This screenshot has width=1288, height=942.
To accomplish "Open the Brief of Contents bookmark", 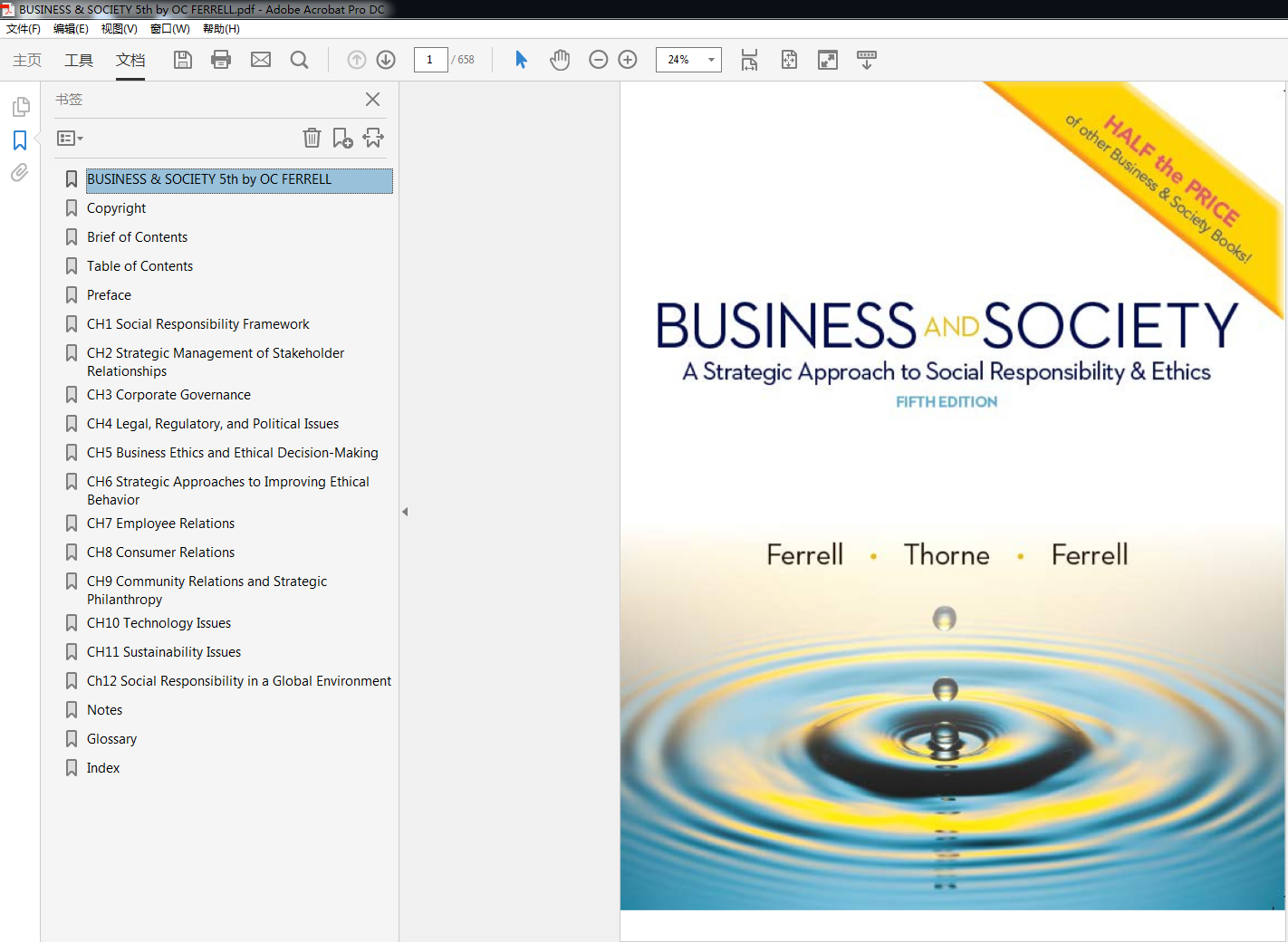I will click(x=137, y=237).
